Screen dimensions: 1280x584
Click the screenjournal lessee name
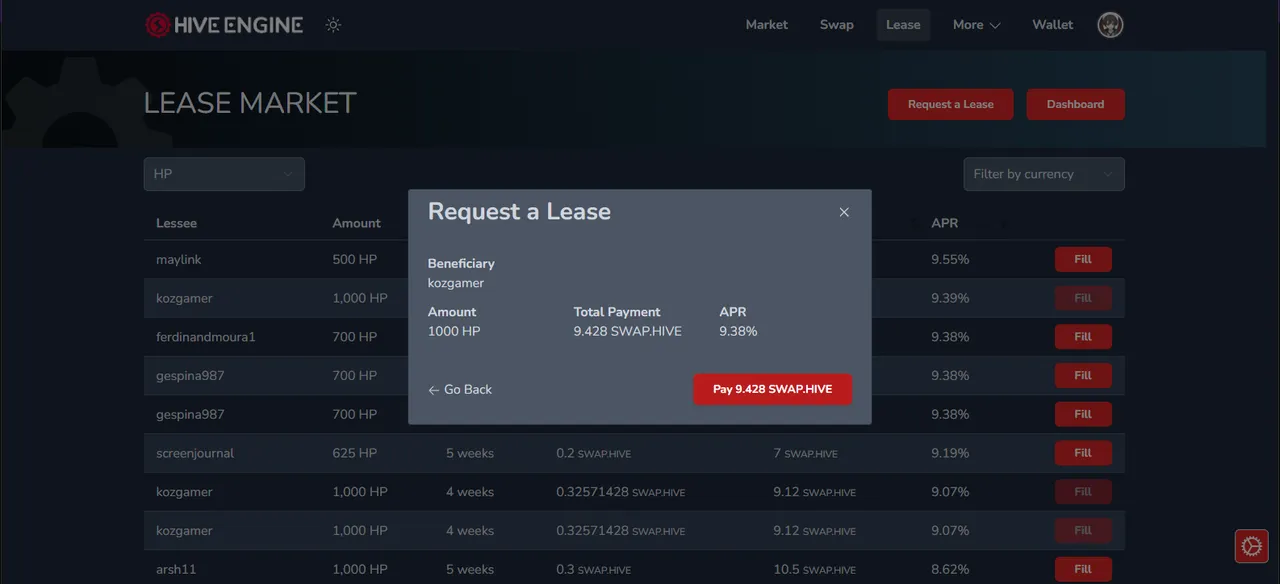(x=195, y=453)
